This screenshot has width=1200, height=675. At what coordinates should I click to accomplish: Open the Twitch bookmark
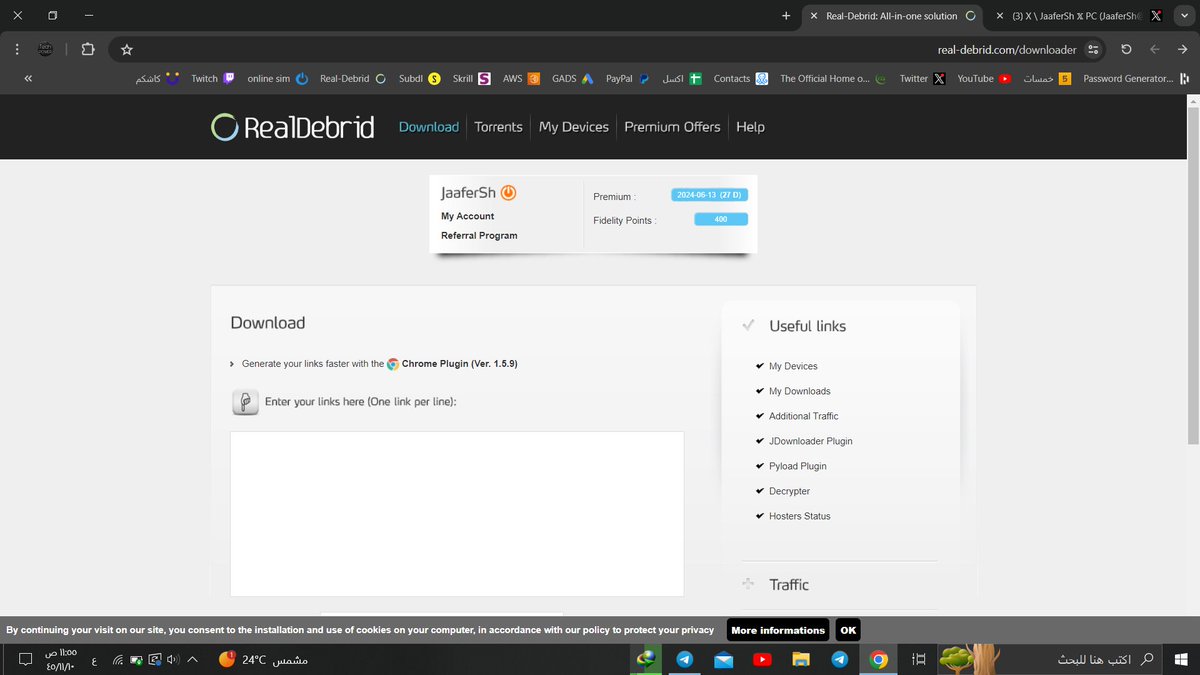click(x=214, y=78)
